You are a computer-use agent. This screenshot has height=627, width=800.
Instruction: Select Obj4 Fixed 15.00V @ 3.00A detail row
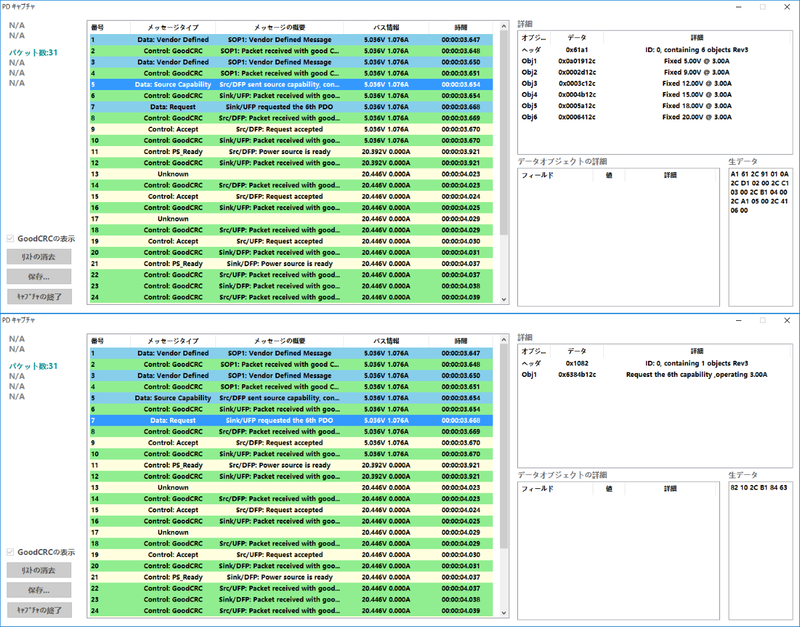(x=655, y=95)
